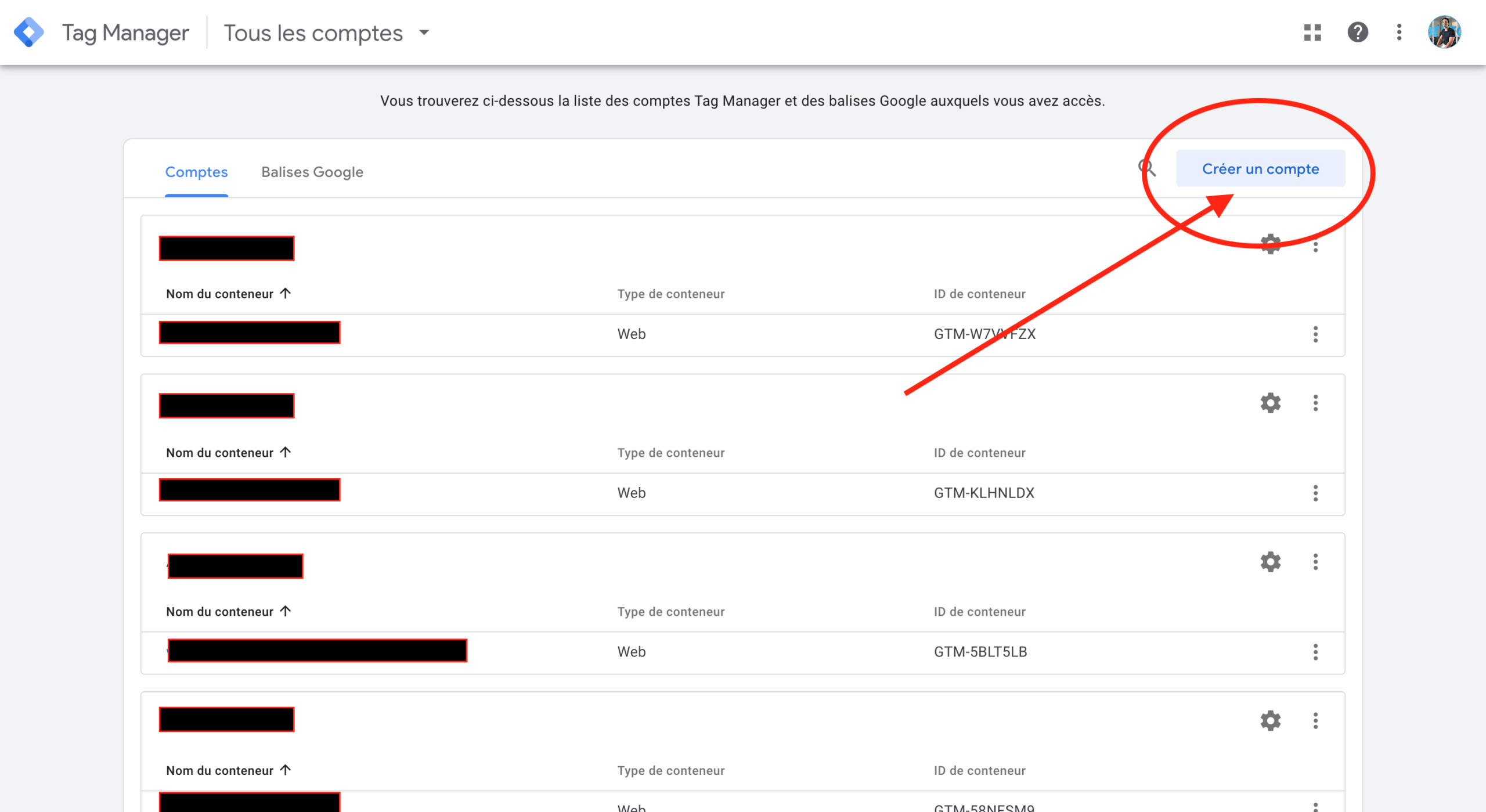Open top bar vertical dots menu
Screen dimensions: 1486x812
click(1399, 32)
